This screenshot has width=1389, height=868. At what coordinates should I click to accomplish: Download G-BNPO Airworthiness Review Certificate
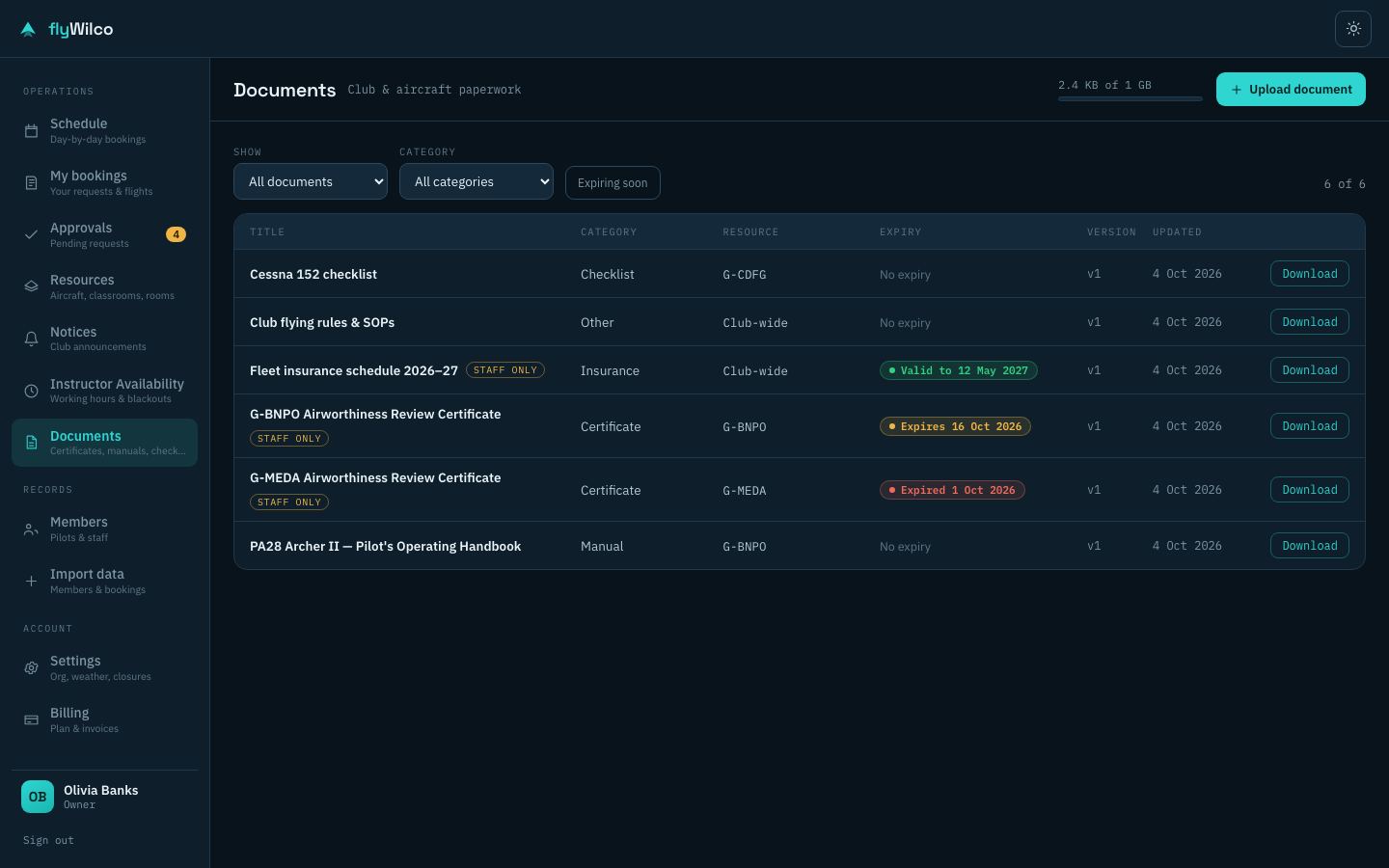click(x=1309, y=426)
